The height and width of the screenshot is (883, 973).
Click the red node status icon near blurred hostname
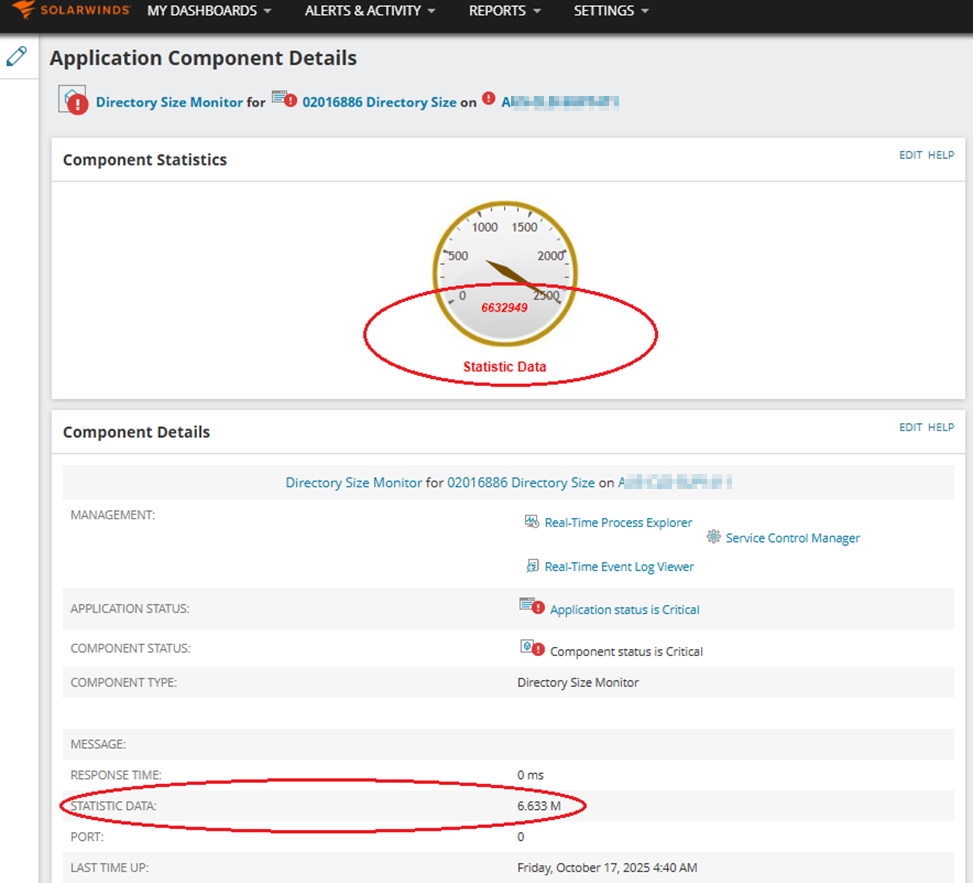click(489, 98)
